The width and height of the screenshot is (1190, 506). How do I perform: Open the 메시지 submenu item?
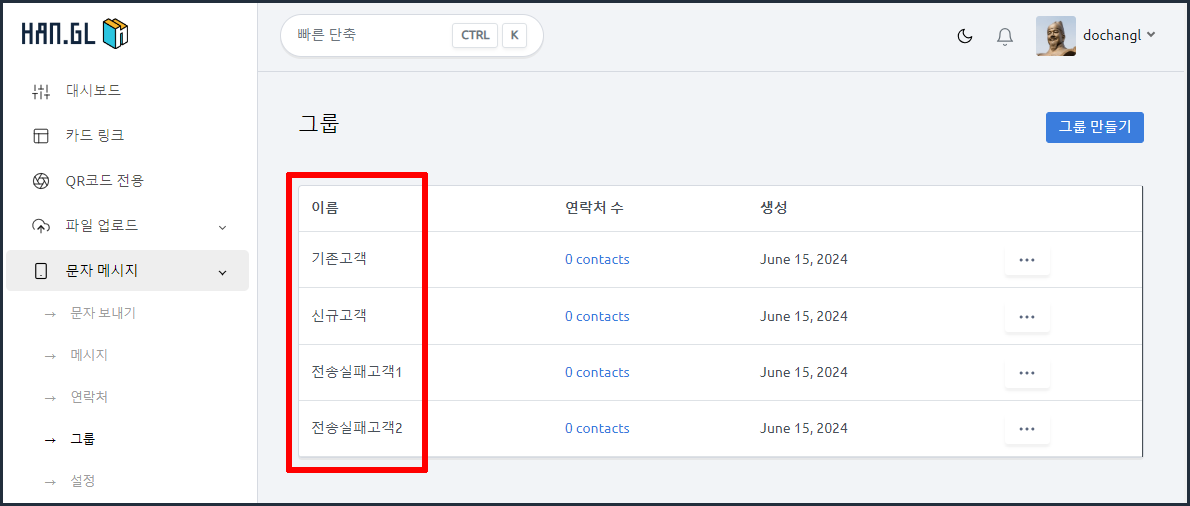[x=87, y=355]
